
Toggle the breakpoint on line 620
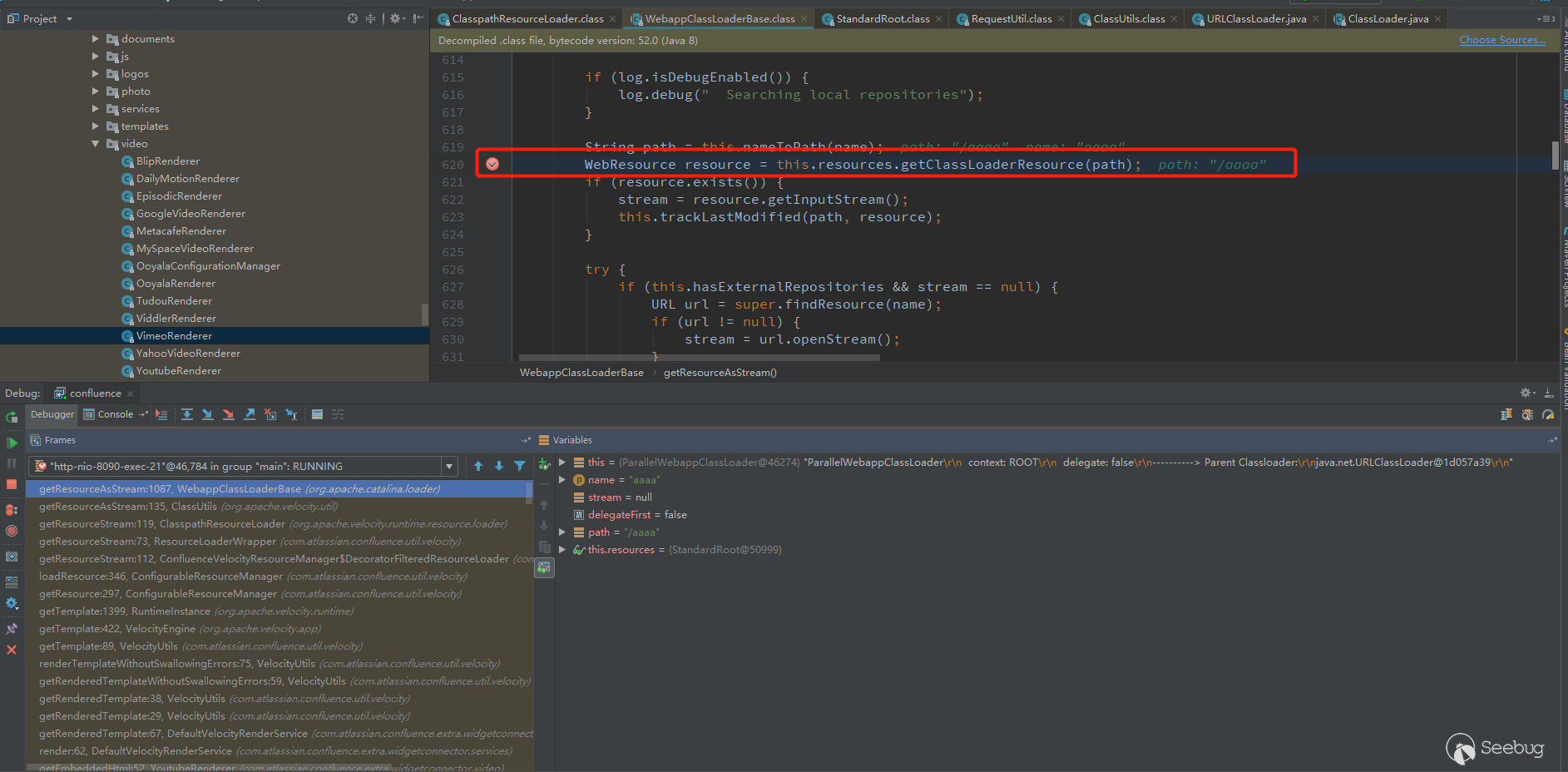point(492,165)
